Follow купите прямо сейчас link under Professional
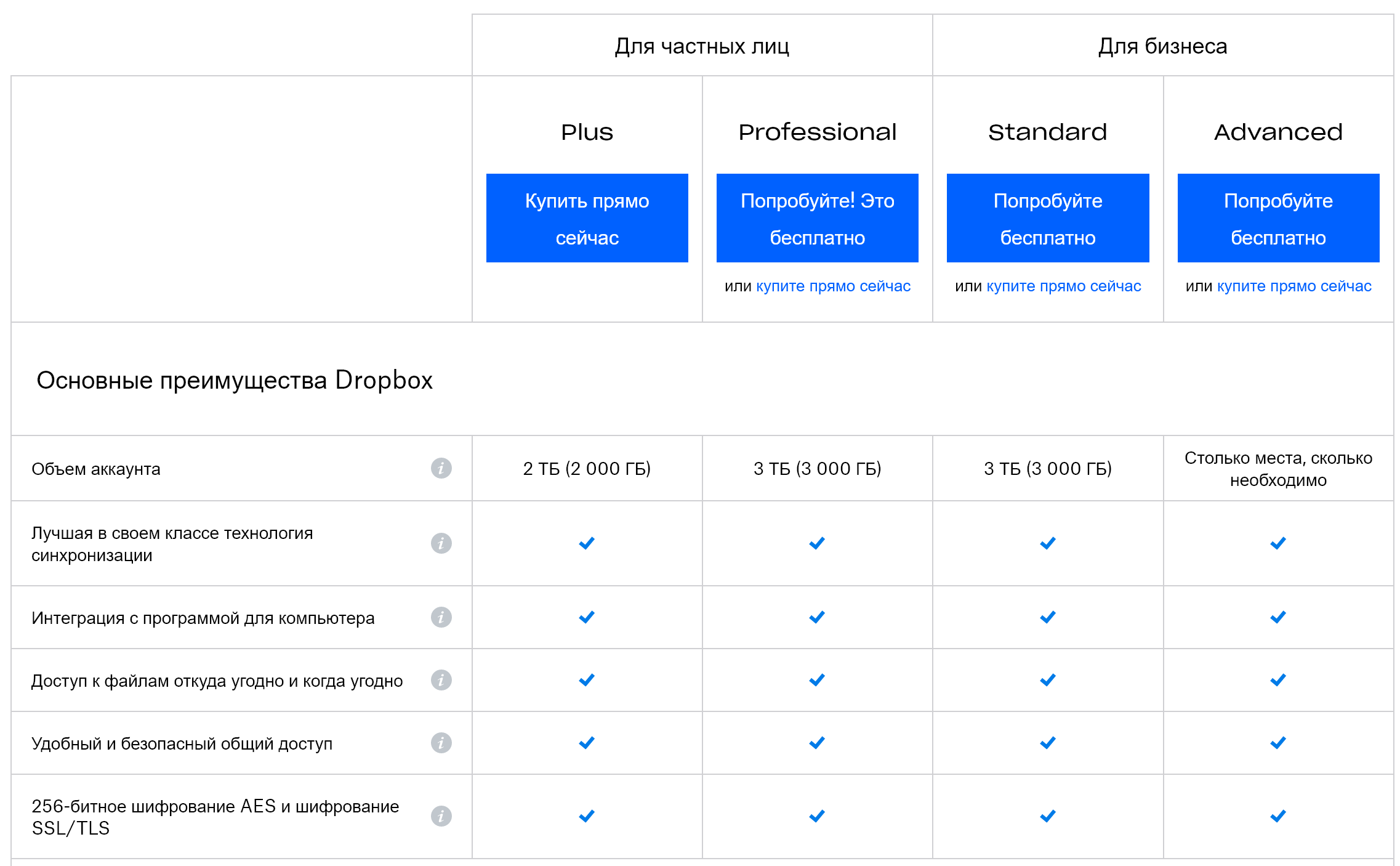This screenshot has height=866, width=1400. click(x=833, y=286)
